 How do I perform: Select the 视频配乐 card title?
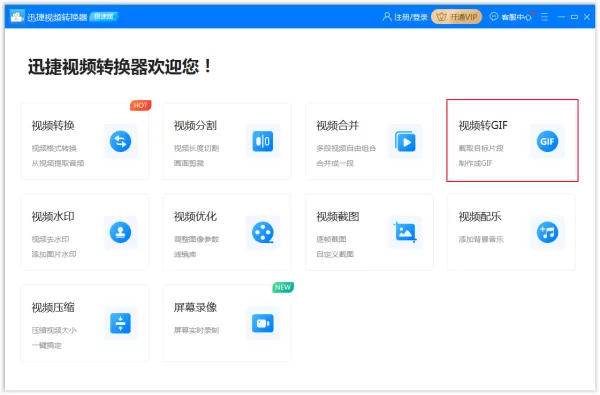point(480,217)
